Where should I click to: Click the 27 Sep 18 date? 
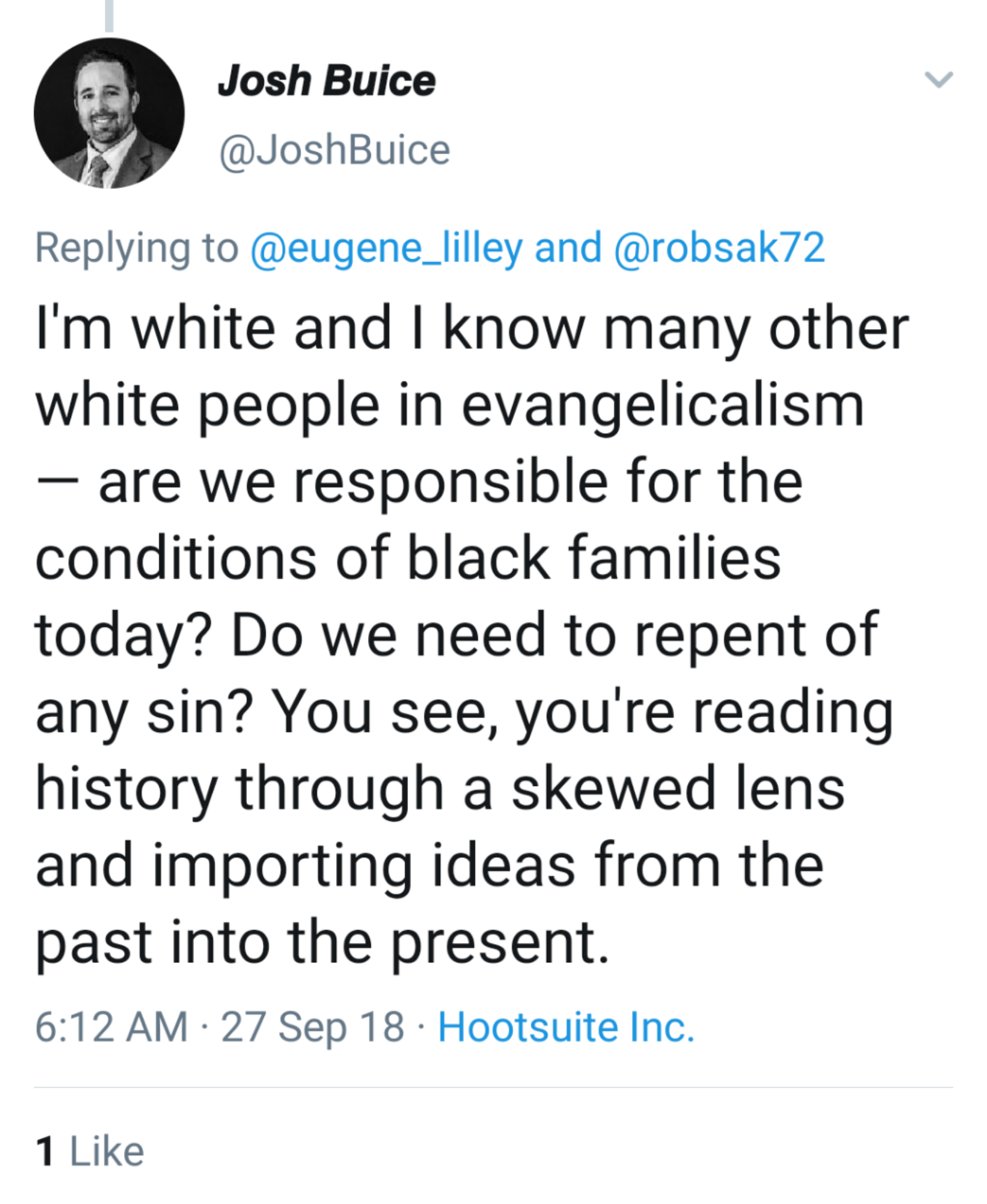(313, 1027)
